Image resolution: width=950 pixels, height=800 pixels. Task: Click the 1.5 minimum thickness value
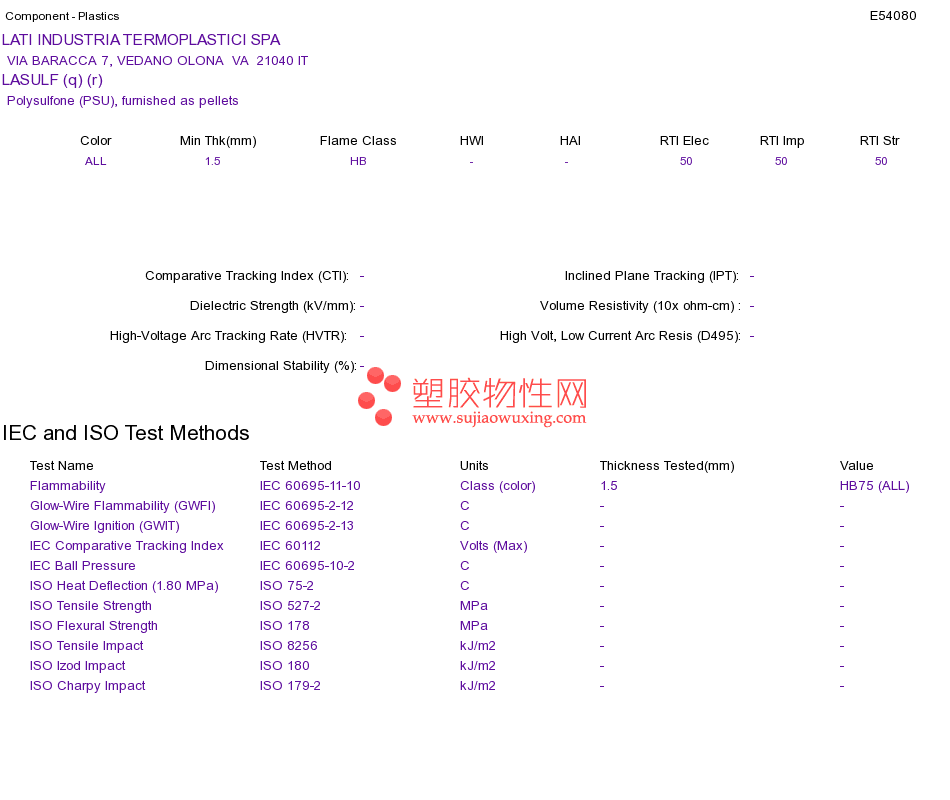point(213,161)
